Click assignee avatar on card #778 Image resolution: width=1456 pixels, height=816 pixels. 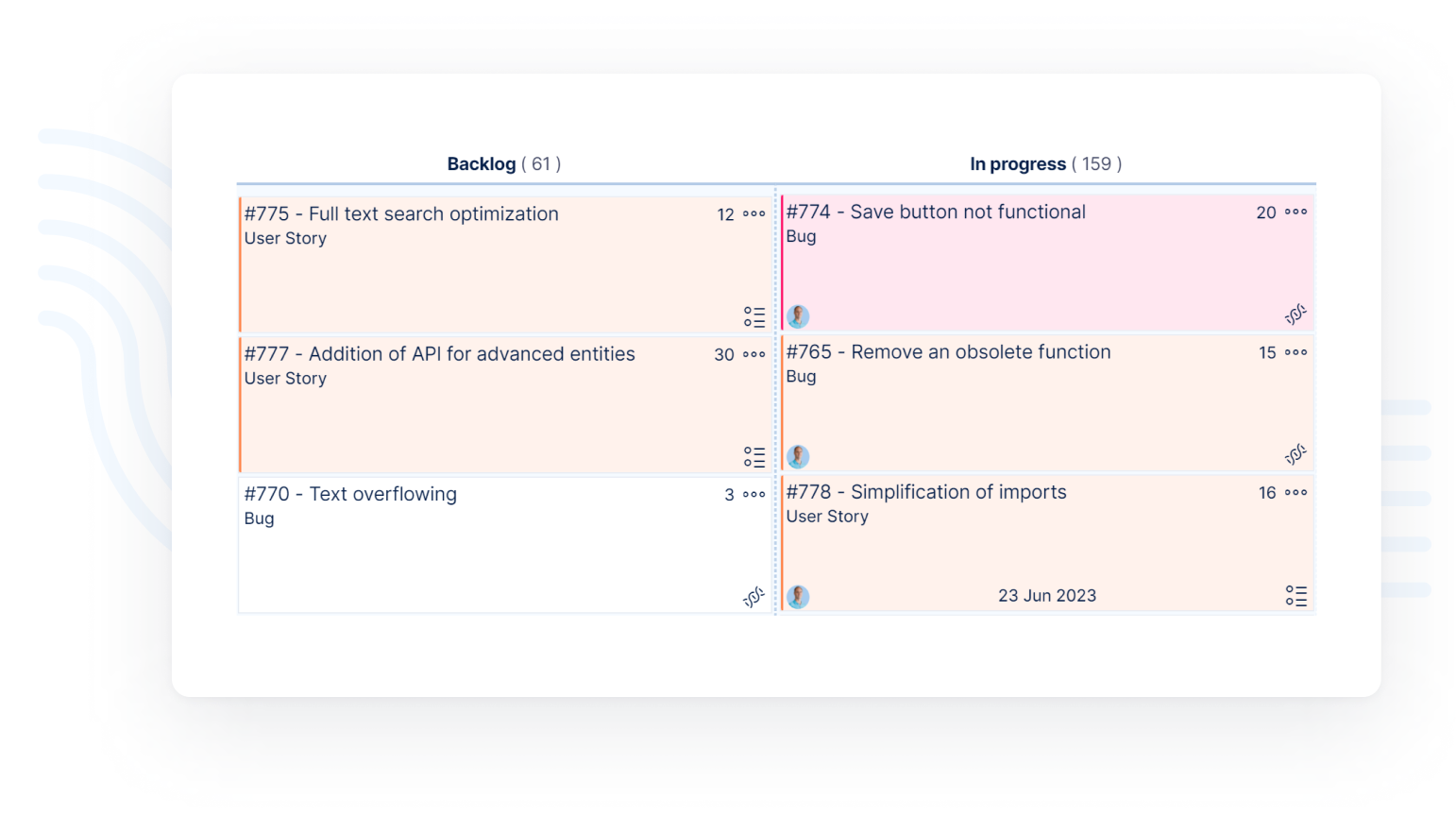tap(798, 597)
